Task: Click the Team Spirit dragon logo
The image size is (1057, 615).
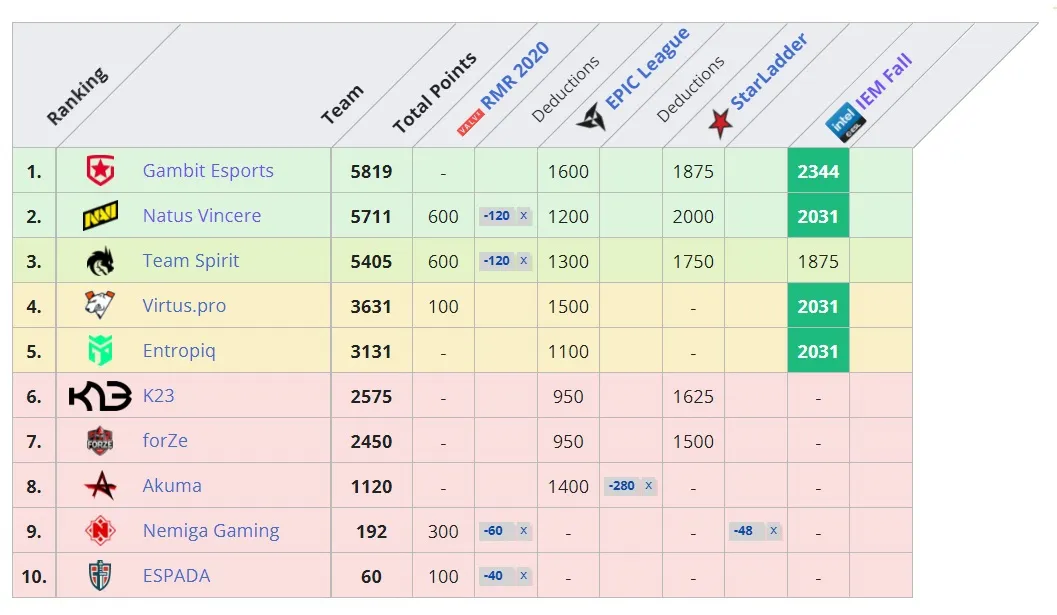Action: click(x=100, y=261)
